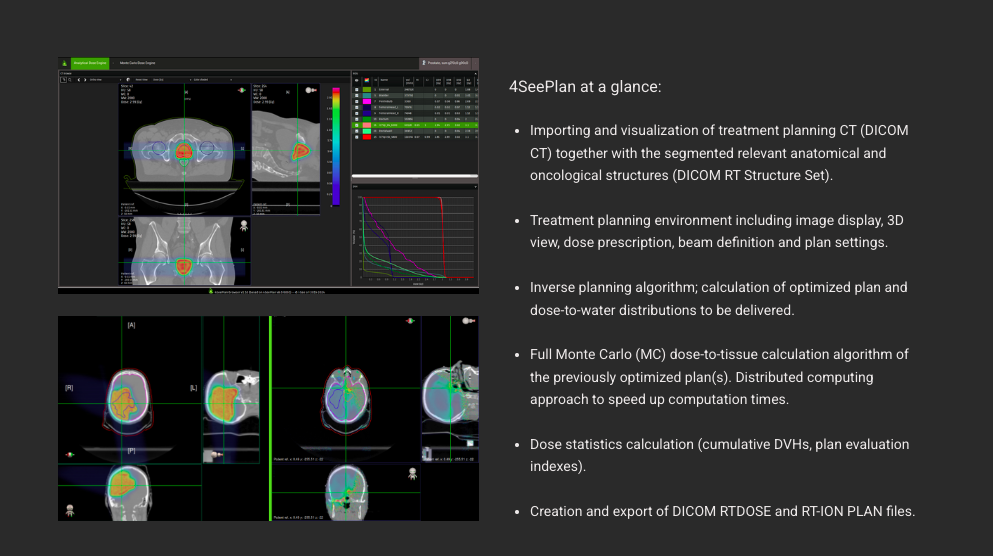Click the rainbow color column header icon
Screen dimensions: 993x556
(367, 80)
